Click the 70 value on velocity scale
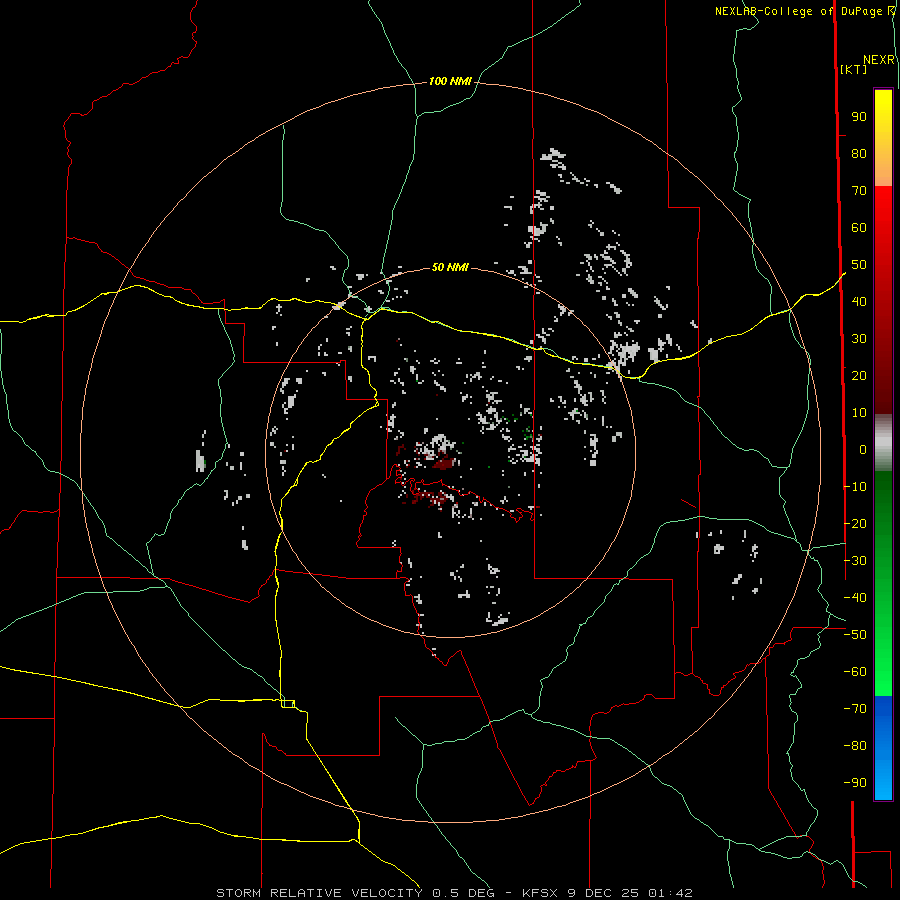 point(859,191)
